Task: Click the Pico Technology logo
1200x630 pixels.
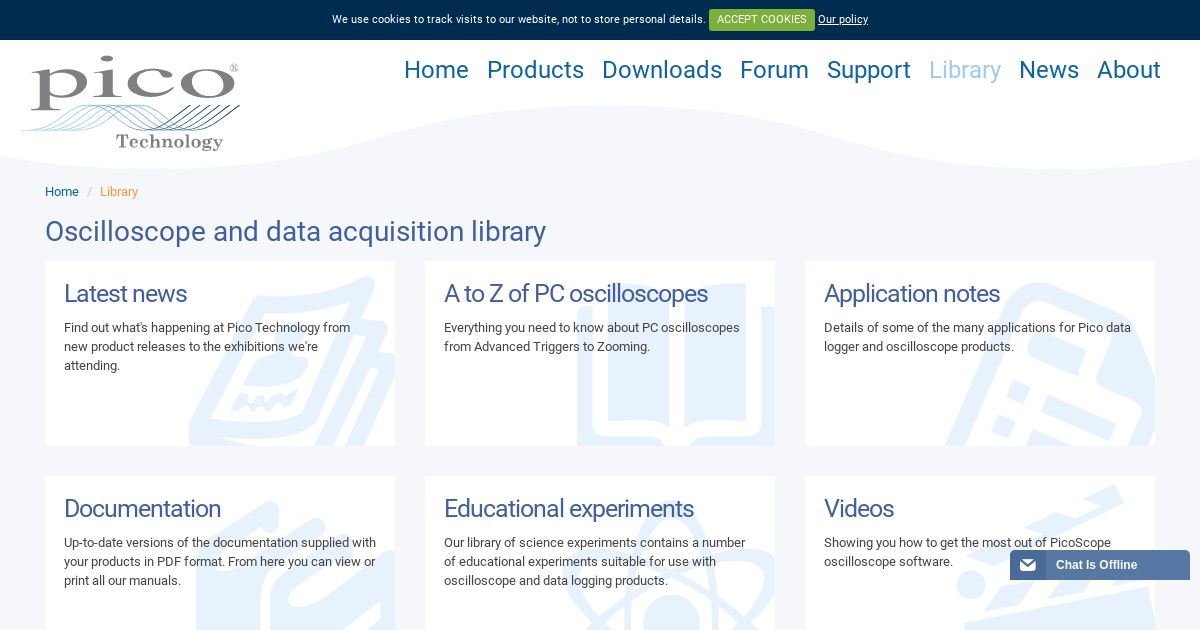Action: coord(130,103)
